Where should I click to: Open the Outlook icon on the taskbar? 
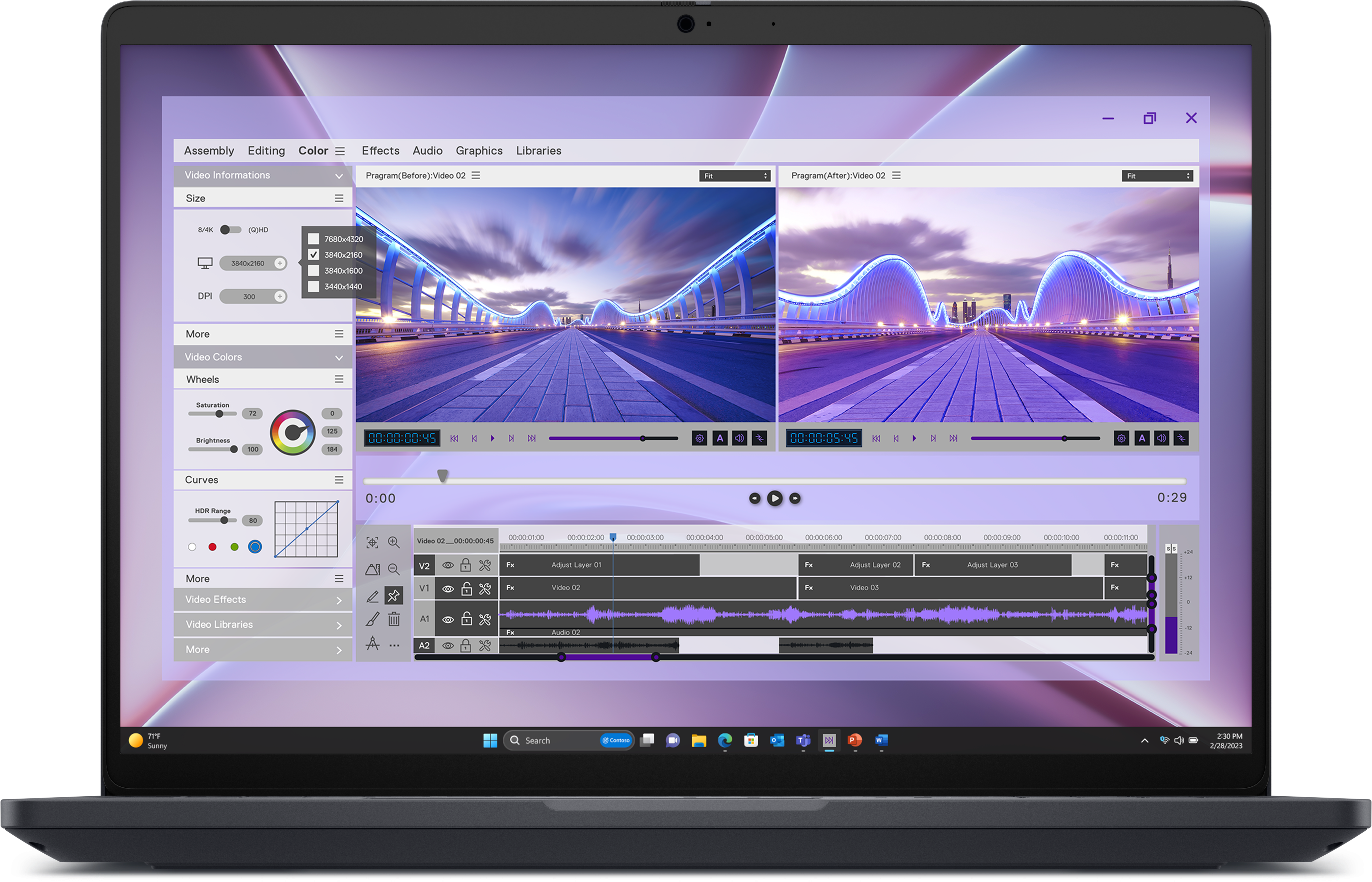[777, 741]
